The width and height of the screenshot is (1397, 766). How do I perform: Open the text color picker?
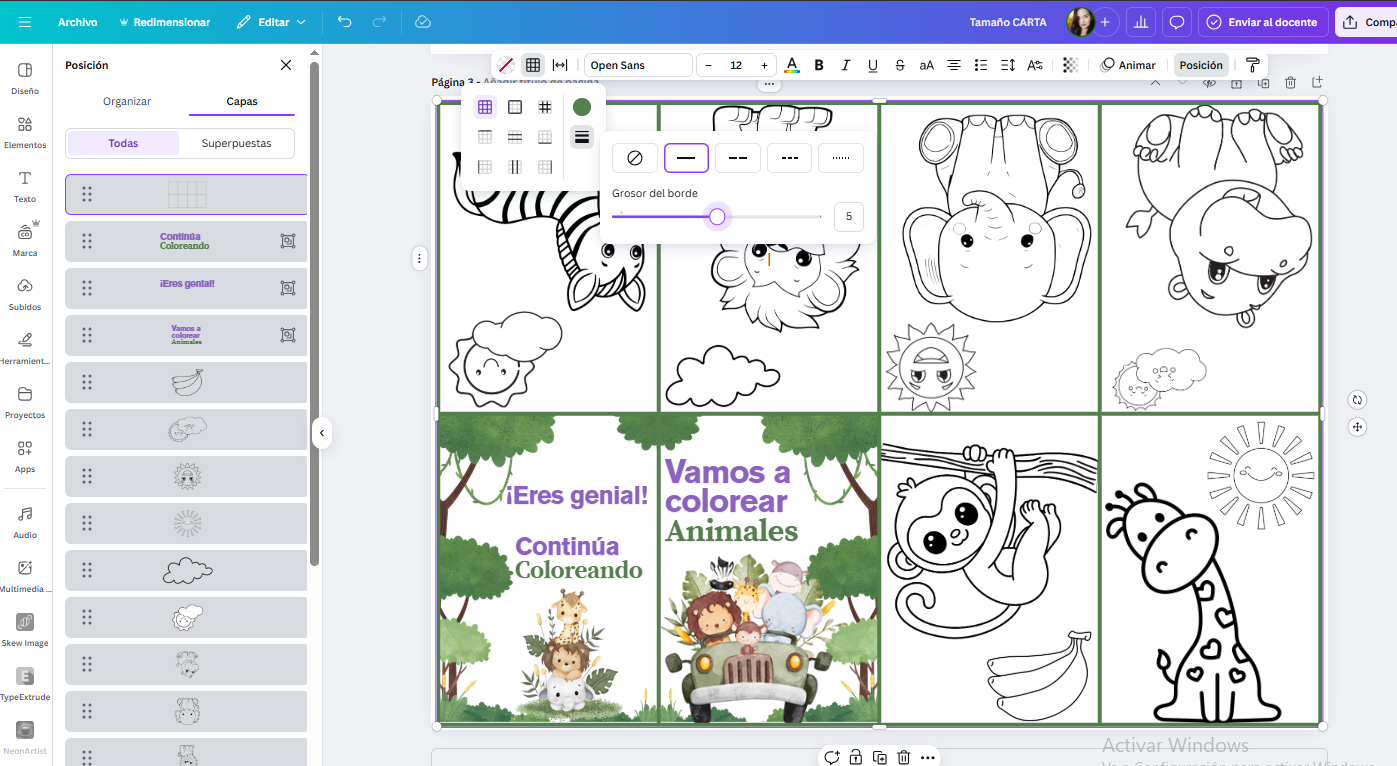[792, 65]
